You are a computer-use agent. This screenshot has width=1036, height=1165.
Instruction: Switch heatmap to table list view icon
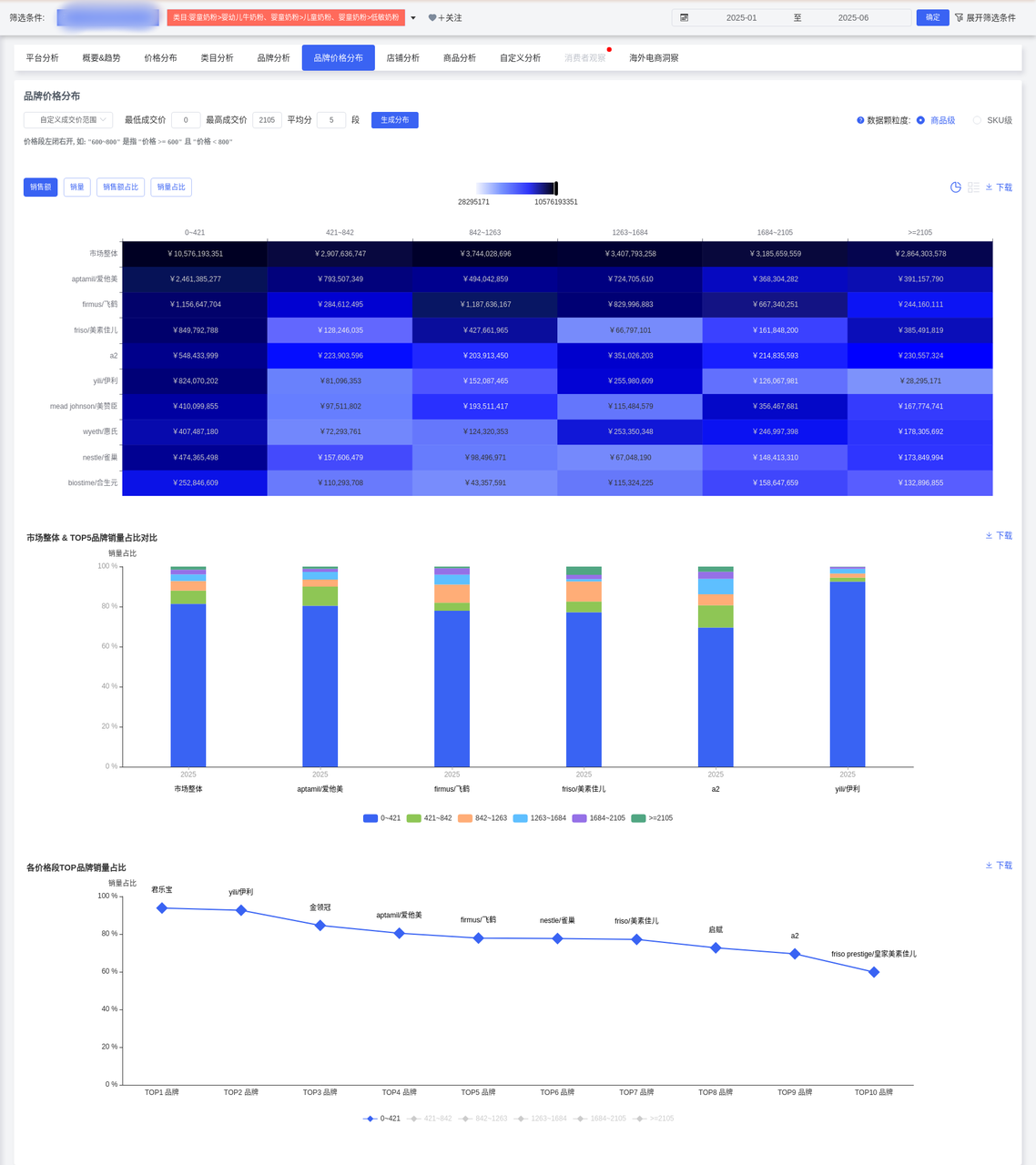pyautogui.click(x=973, y=187)
